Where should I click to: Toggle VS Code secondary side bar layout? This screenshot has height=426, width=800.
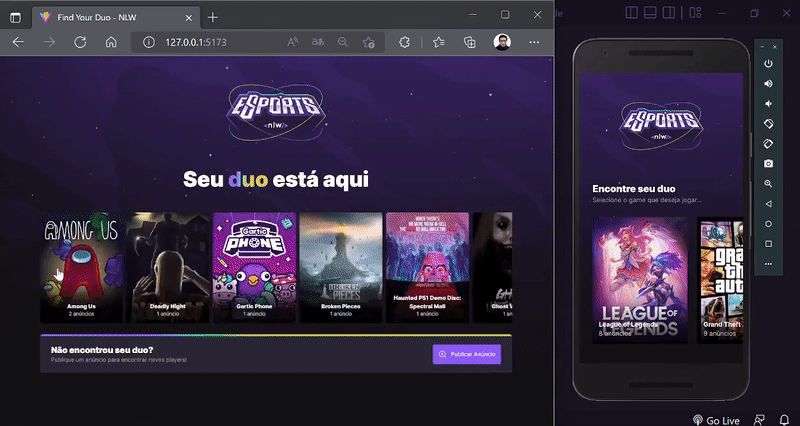[668, 13]
